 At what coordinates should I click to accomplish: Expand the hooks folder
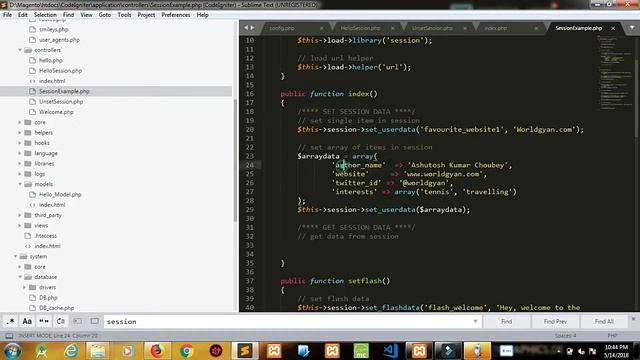(20, 143)
